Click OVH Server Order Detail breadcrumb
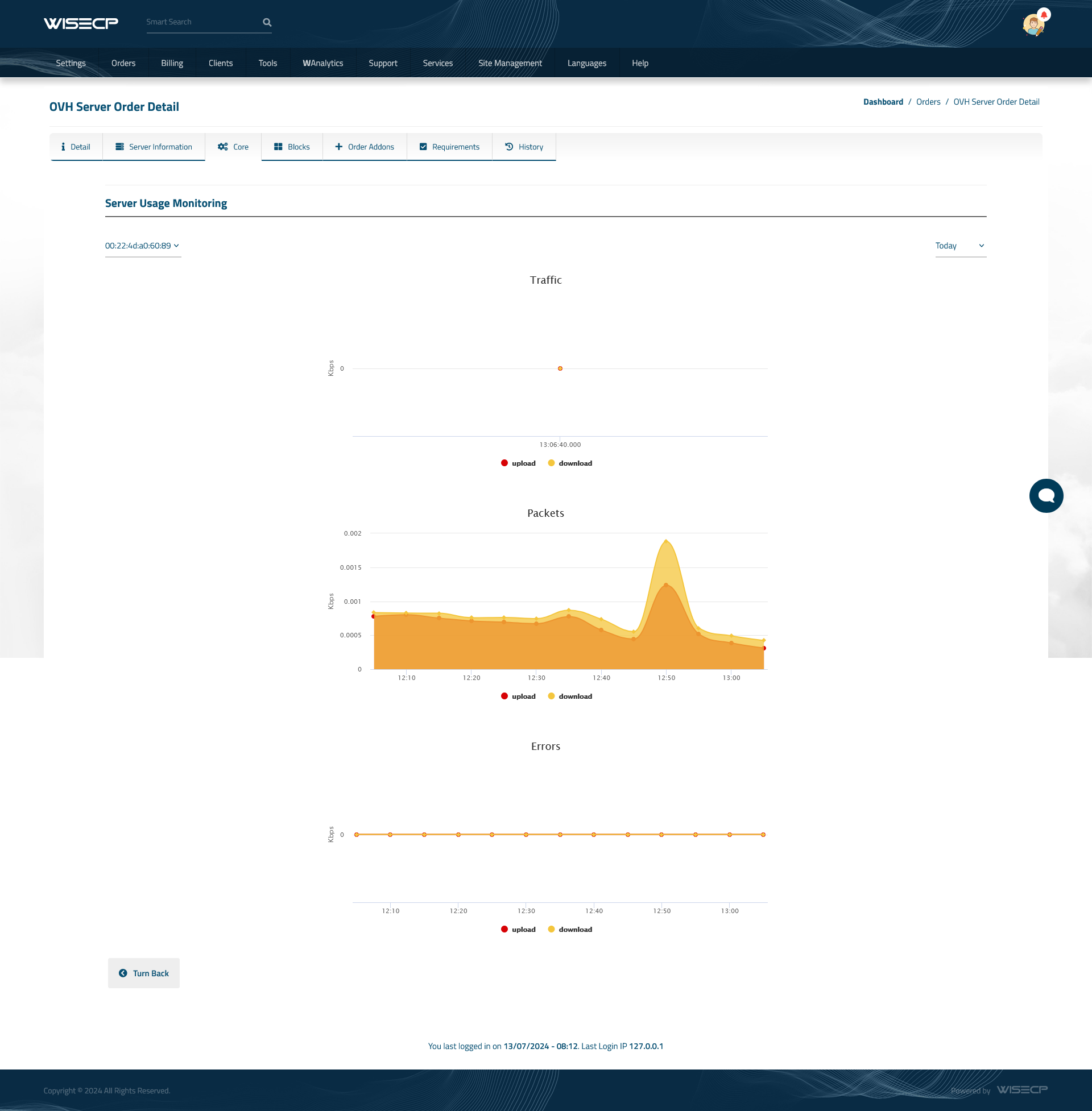This screenshot has width=1092, height=1111. (x=996, y=101)
